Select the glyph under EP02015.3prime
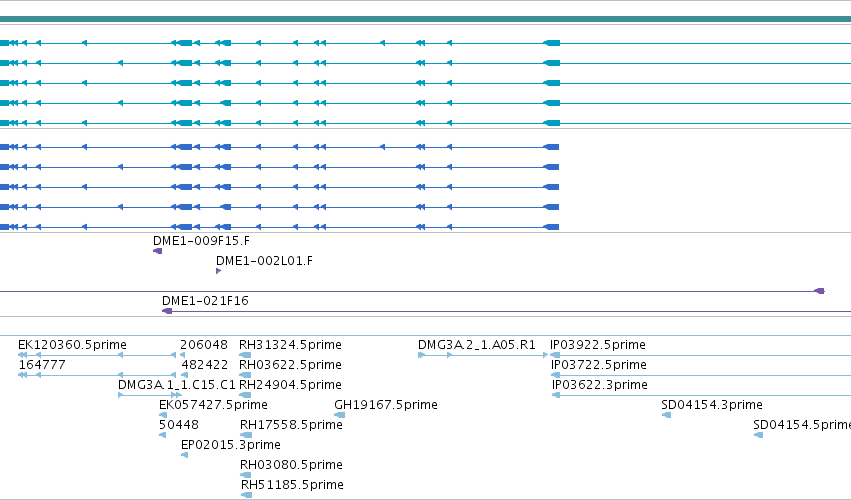 pos(185,455)
